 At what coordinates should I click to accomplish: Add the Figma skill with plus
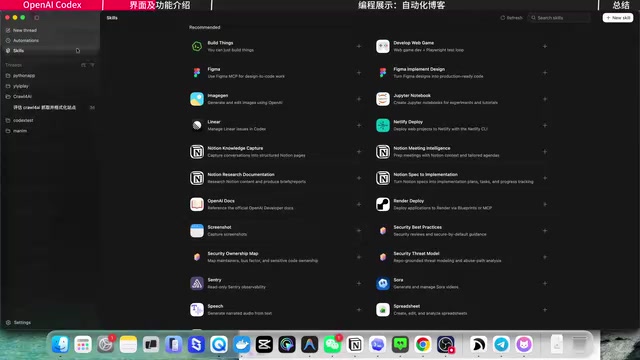pyautogui.click(x=359, y=73)
